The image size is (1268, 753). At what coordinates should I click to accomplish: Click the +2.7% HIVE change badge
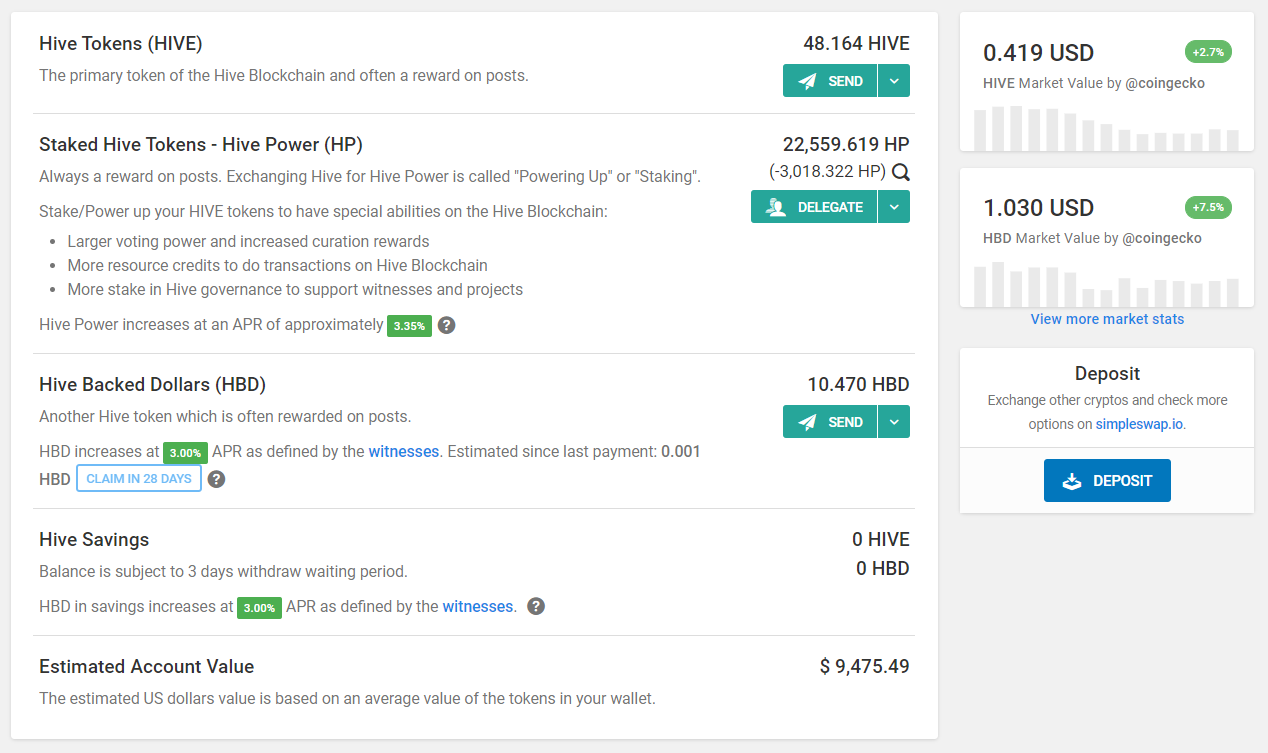1208,52
